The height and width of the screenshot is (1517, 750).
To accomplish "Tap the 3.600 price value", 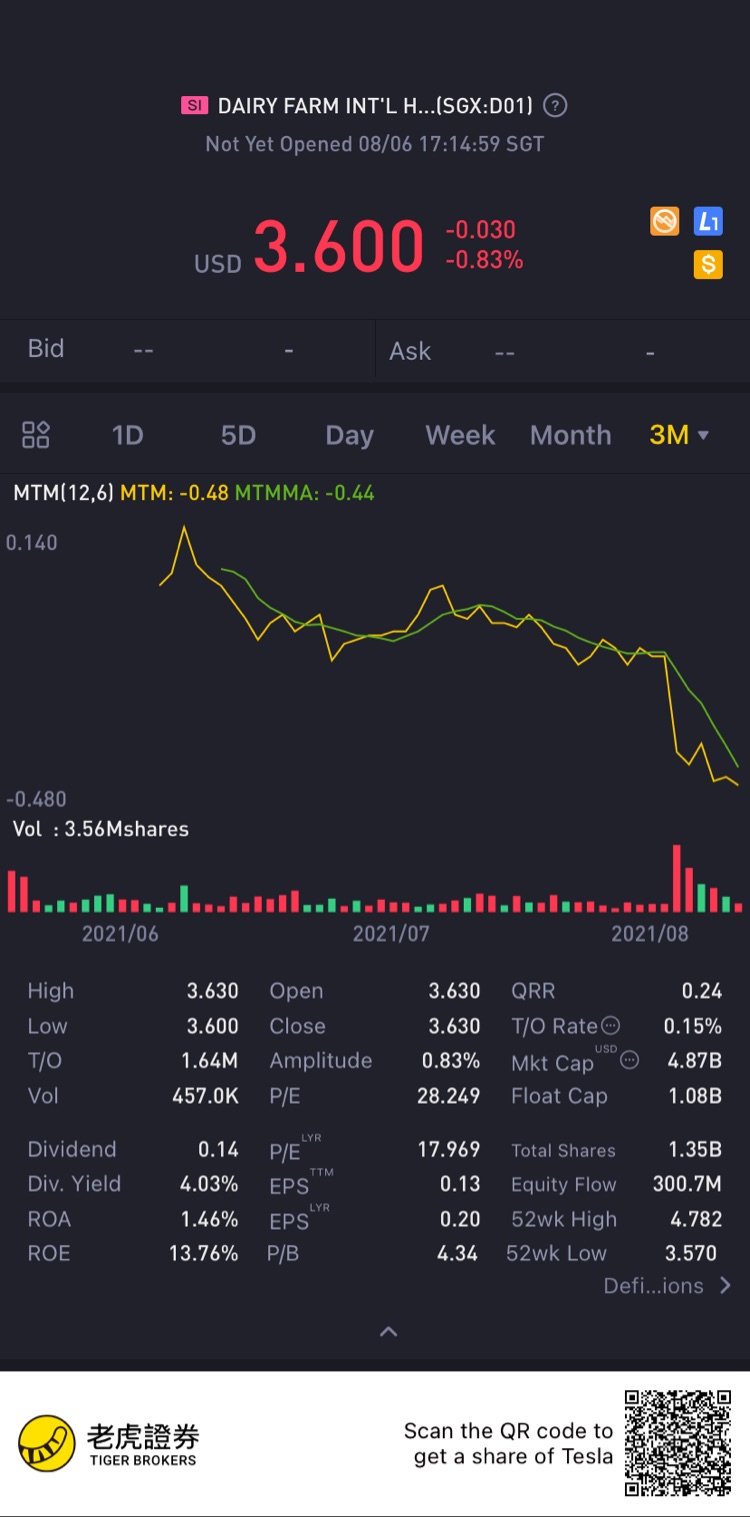I will (x=338, y=247).
